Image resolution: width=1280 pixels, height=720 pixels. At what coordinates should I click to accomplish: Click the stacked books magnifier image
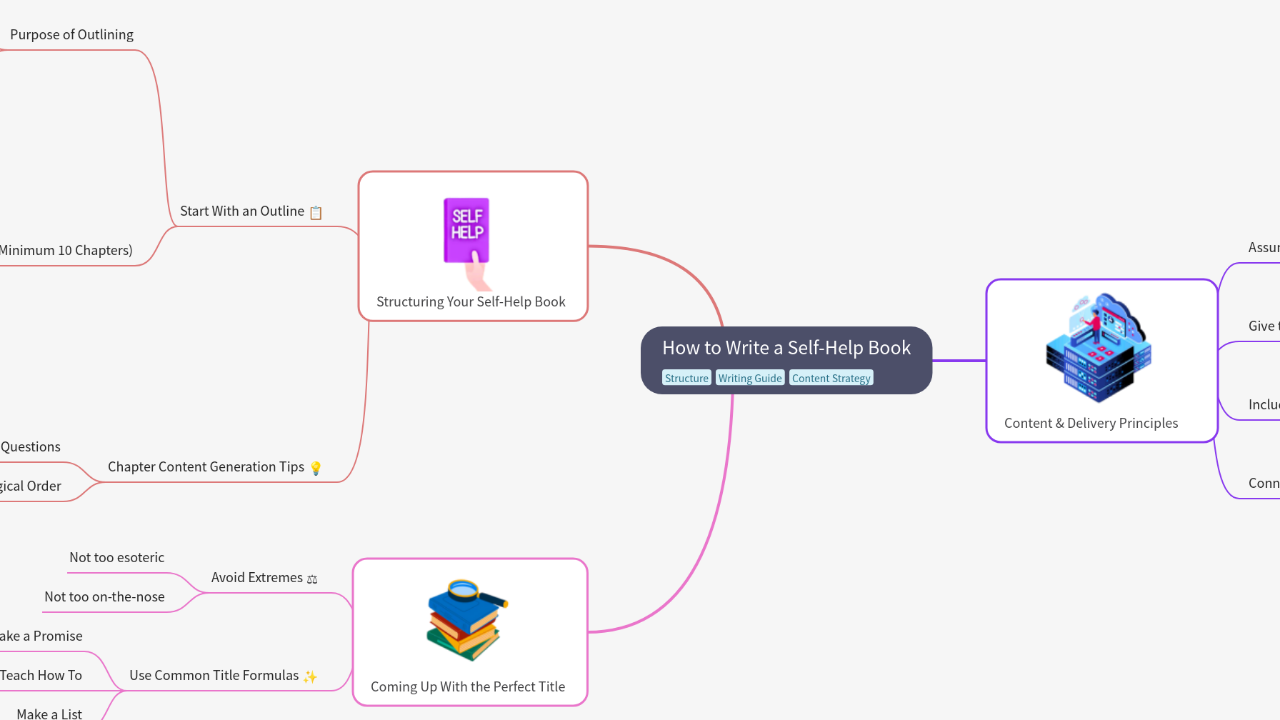click(x=467, y=620)
